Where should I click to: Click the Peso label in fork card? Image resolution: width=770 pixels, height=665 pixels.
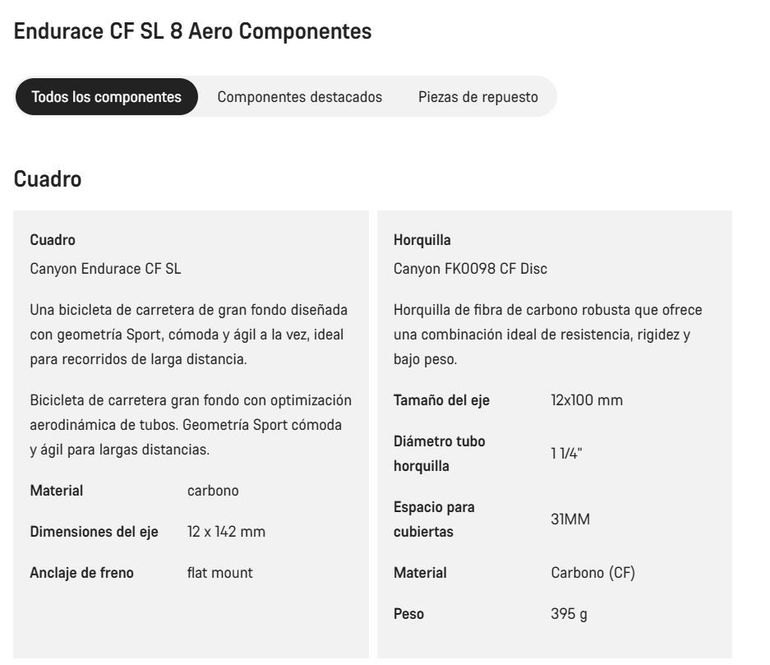[x=409, y=614]
